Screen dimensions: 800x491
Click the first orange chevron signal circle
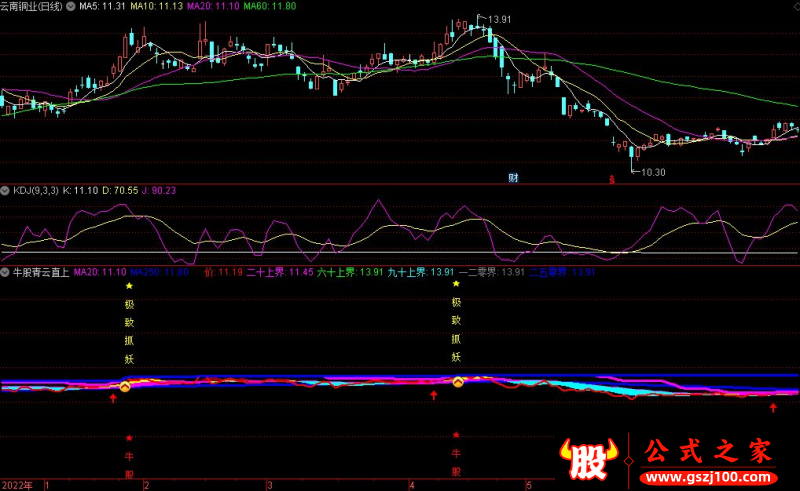click(x=126, y=386)
